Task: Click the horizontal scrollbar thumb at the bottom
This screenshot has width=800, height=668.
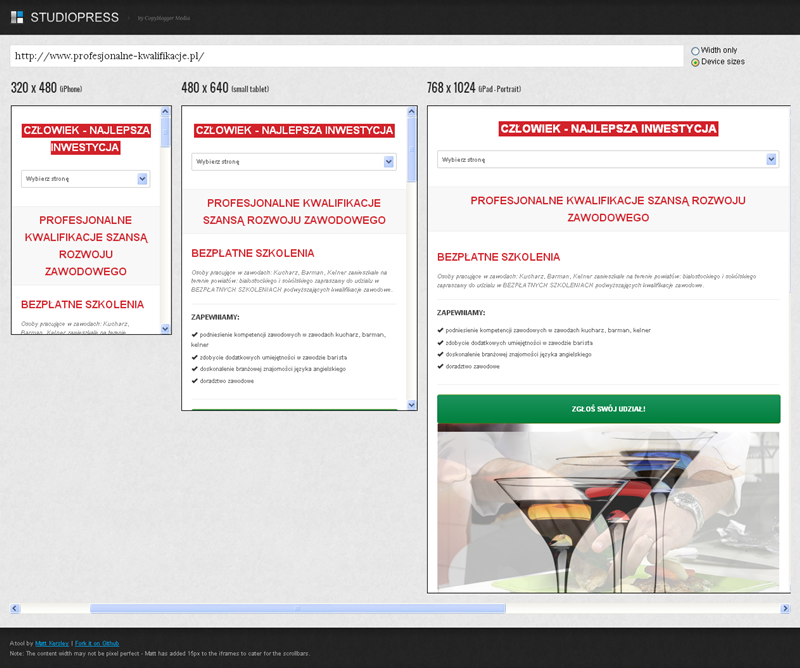Action: tap(297, 608)
